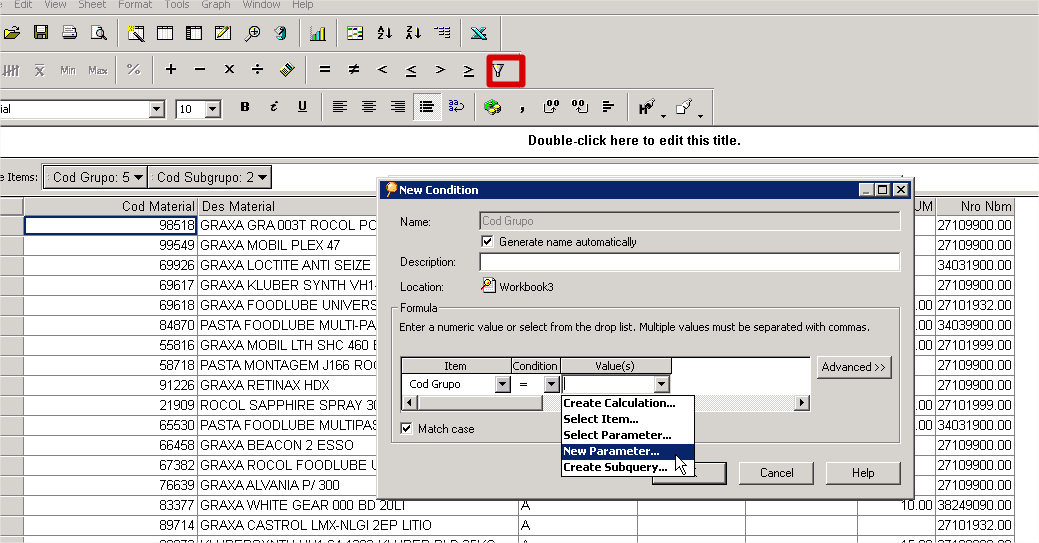Image resolution: width=1039 pixels, height=543 pixels.
Task: Click the Sum plus operator icon
Action: [x=171, y=69]
